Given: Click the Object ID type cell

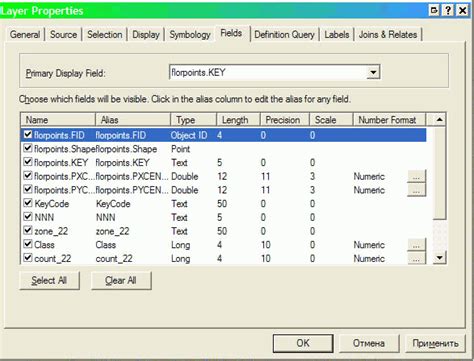Looking at the screenshot, I should (x=189, y=135).
